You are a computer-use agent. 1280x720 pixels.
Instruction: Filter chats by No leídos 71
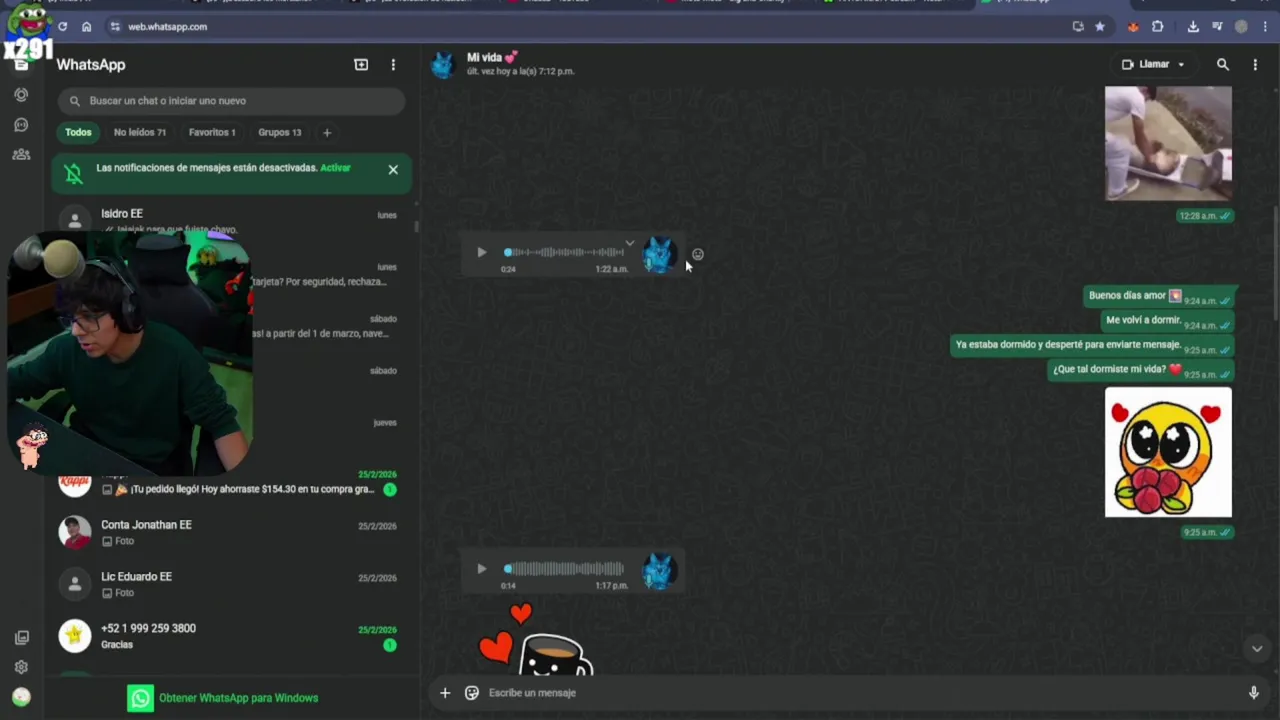click(140, 132)
